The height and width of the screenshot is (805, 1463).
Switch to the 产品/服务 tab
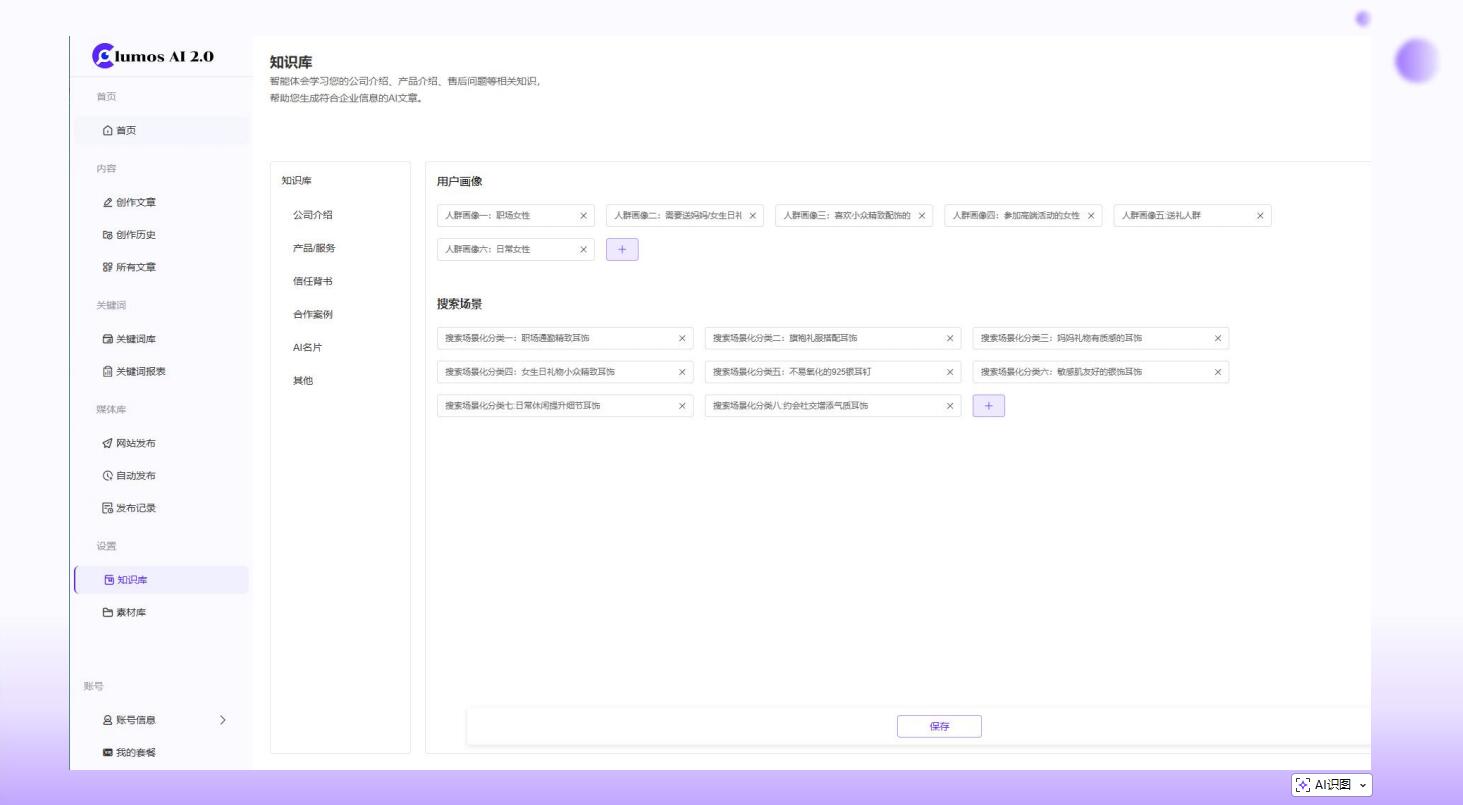314,248
